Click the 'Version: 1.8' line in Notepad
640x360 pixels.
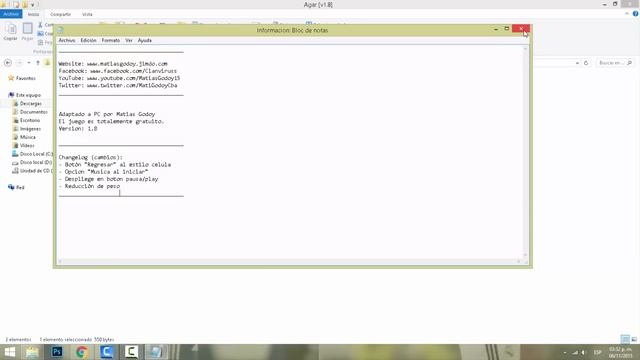coord(78,129)
